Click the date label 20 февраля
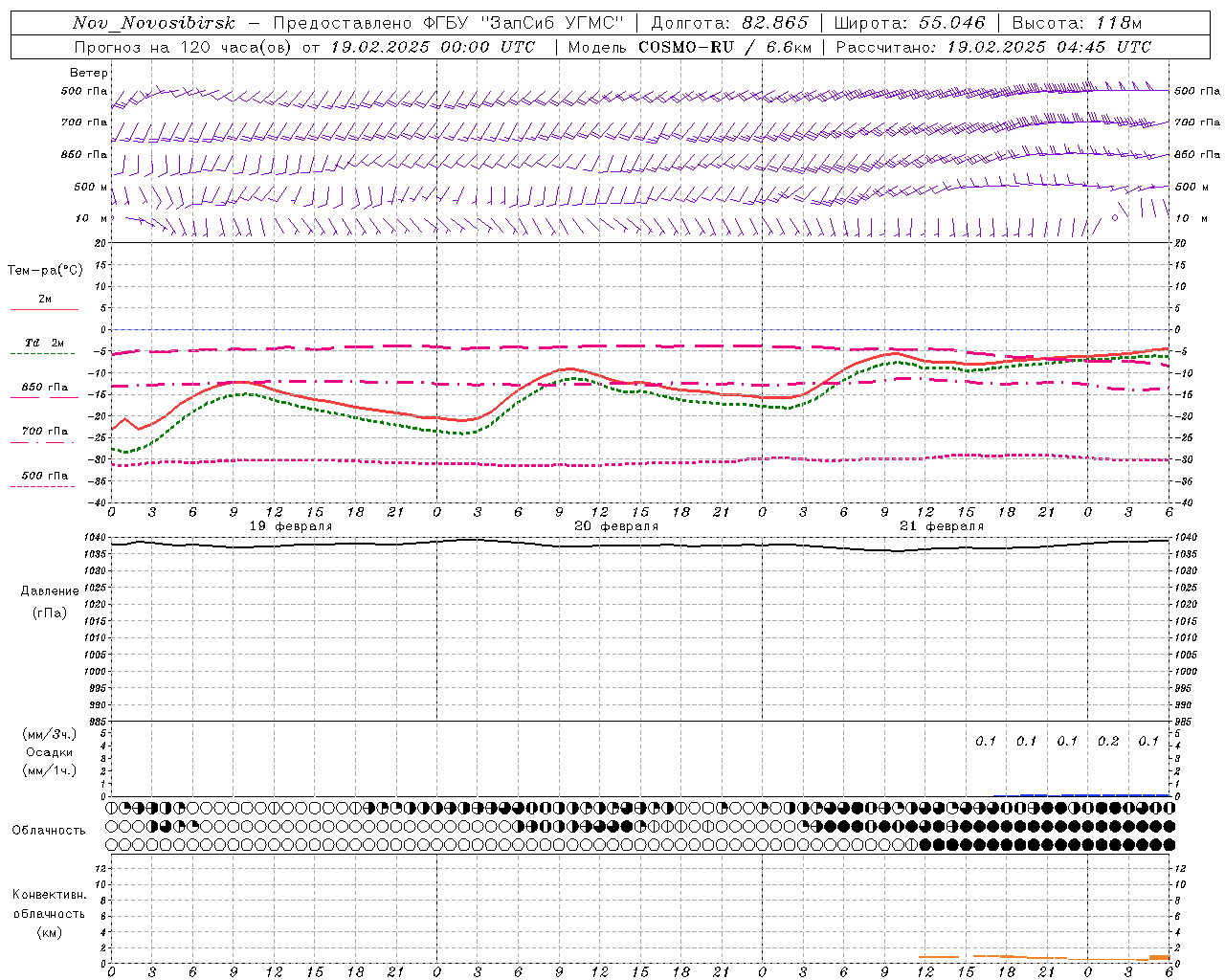 click(616, 526)
